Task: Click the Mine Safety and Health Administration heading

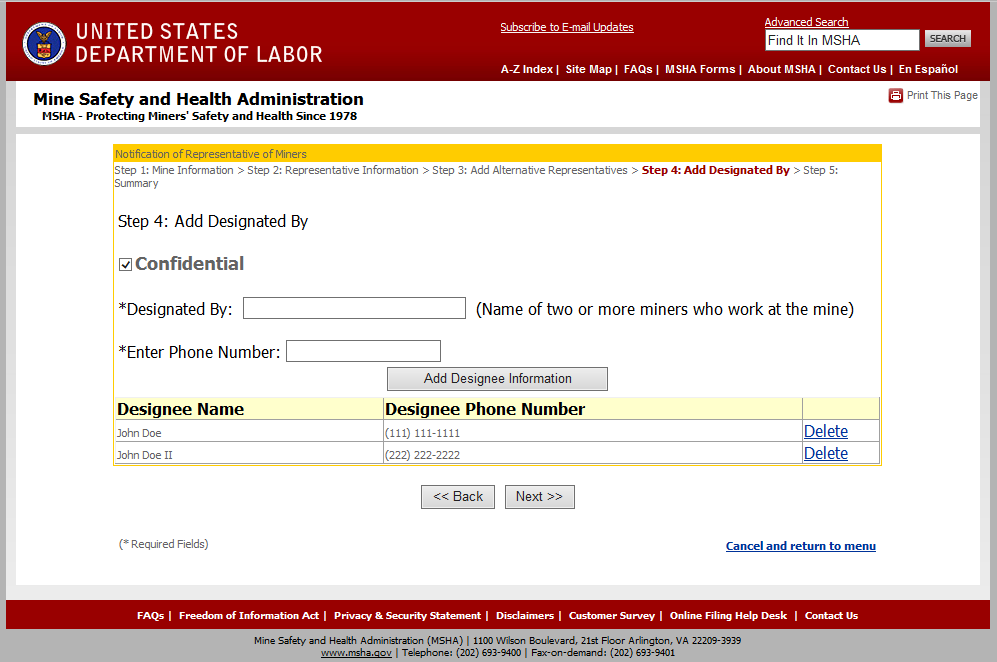Action: (x=198, y=99)
